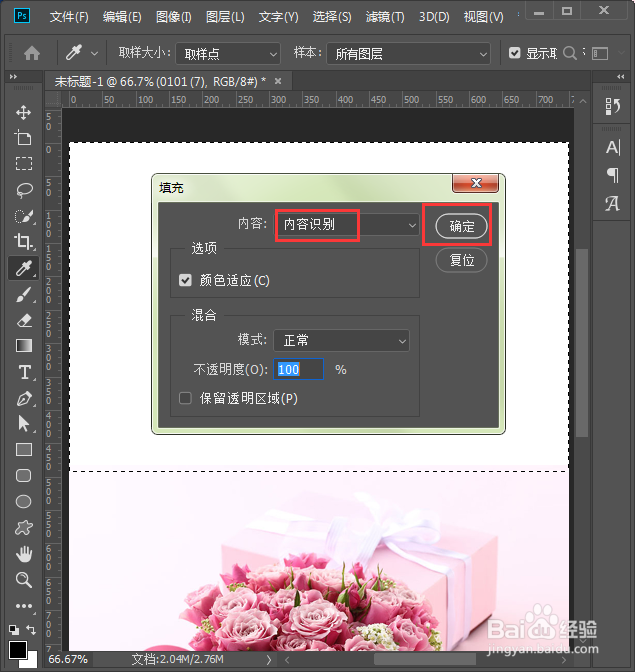Select the Ellipse tool
The height and width of the screenshot is (672, 635).
click(x=24, y=501)
